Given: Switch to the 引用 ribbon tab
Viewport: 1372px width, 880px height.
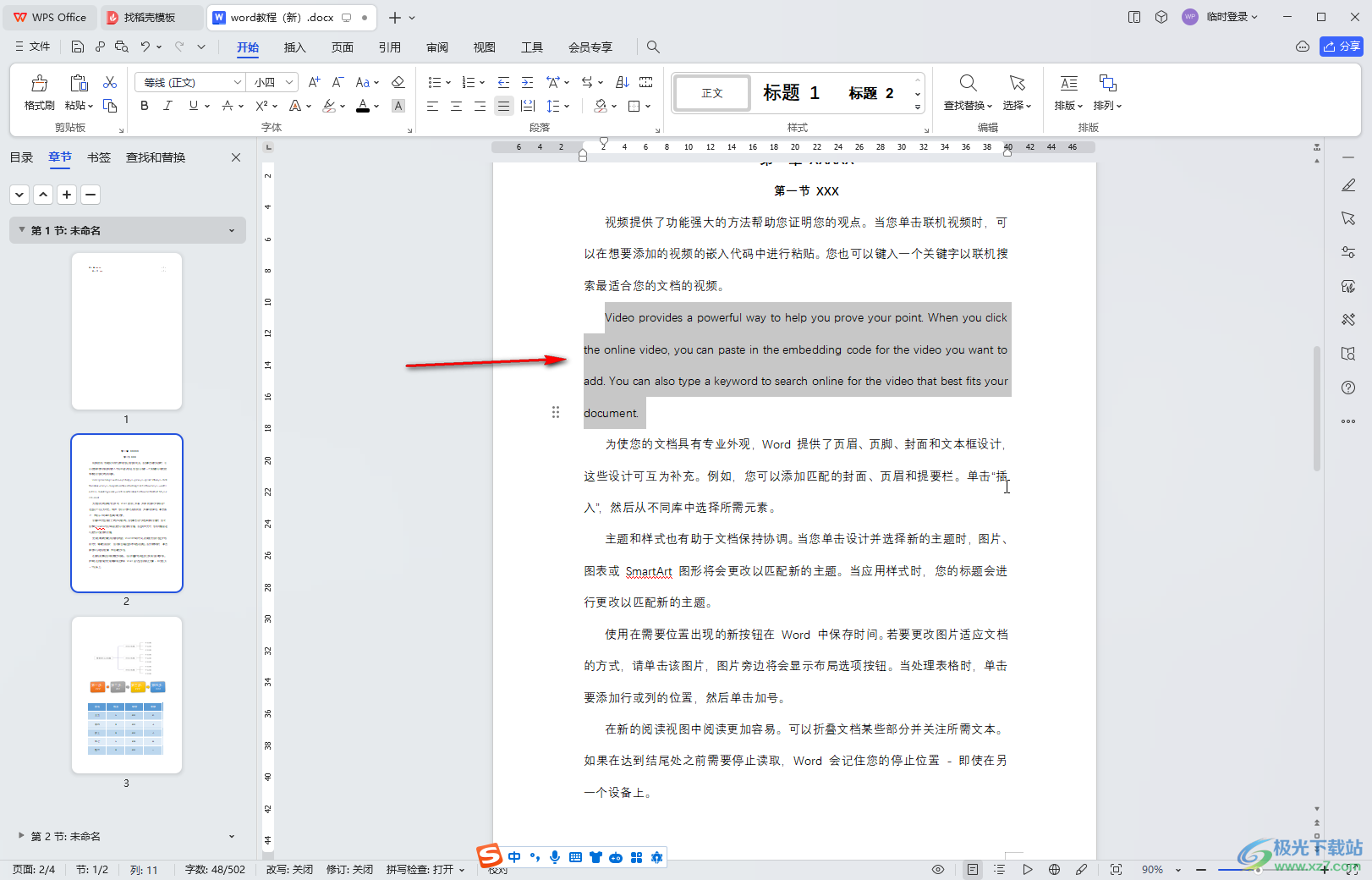Looking at the screenshot, I should 390,47.
